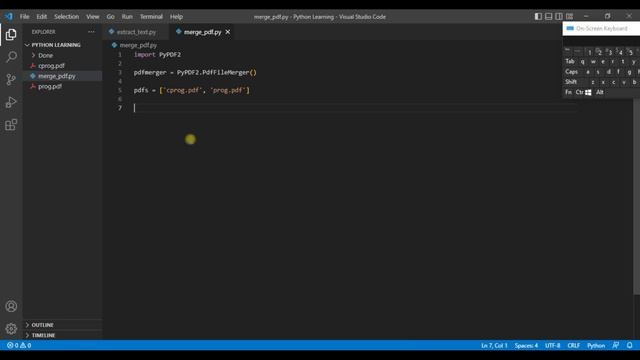Collapse the PYTHON LEARNING folder section
The image size is (640, 360).
coord(56,45)
